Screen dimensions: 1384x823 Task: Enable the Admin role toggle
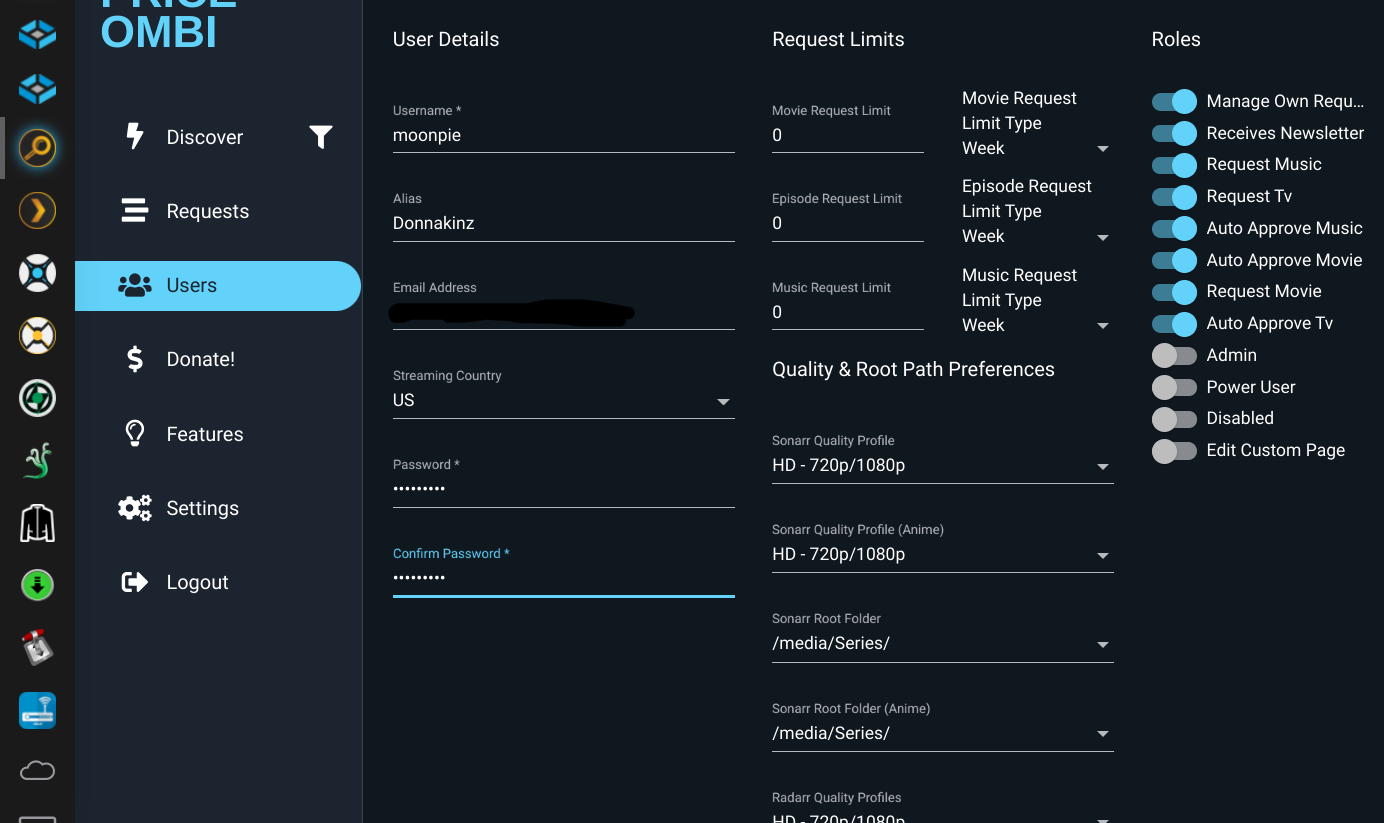point(1175,355)
